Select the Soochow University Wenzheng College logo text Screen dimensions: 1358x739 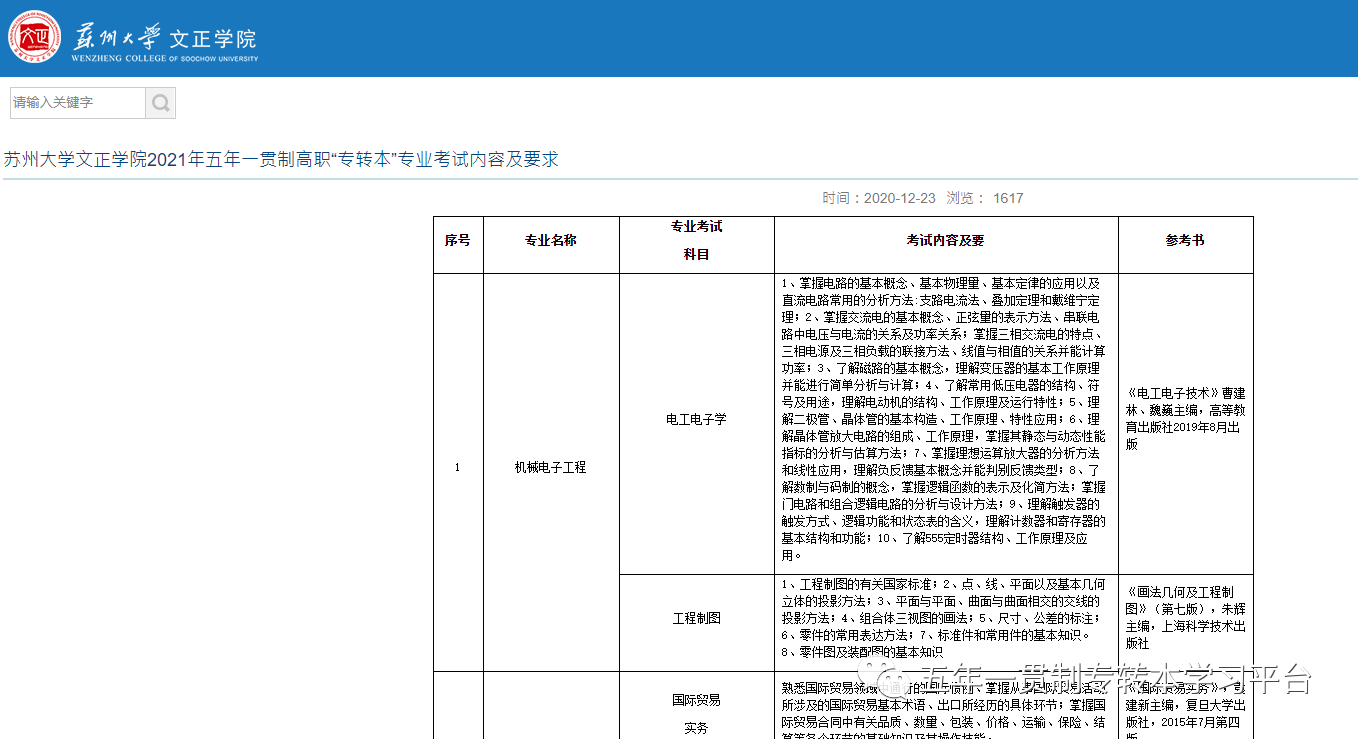[162, 37]
